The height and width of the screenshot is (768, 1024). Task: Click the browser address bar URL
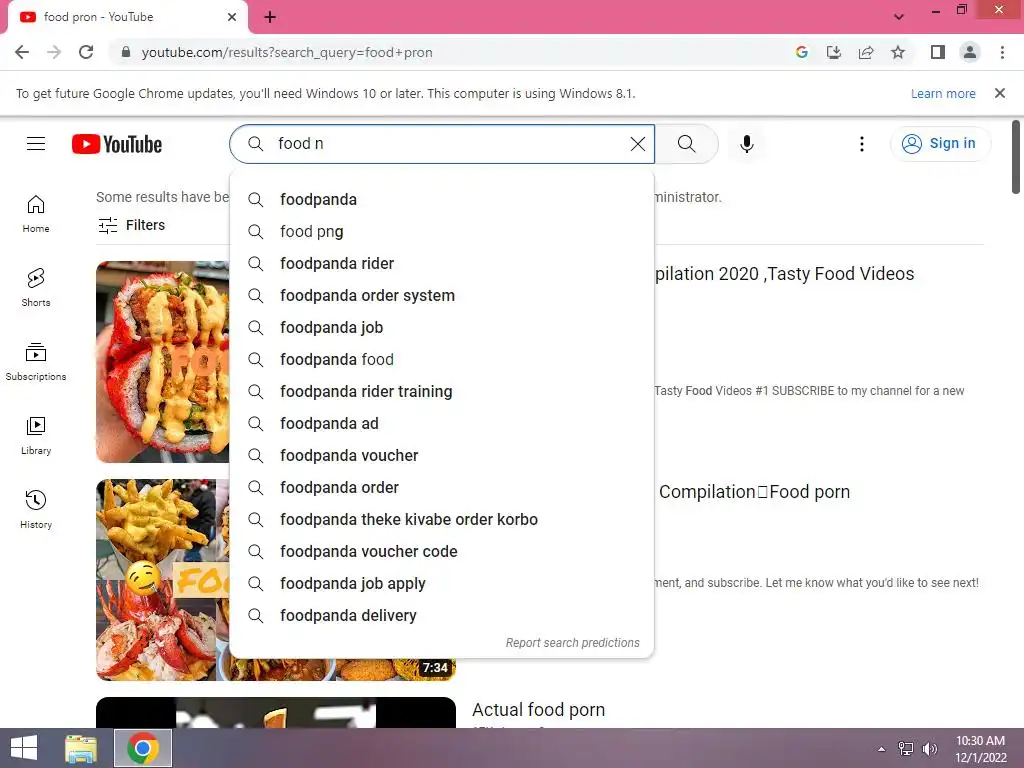pos(287,52)
